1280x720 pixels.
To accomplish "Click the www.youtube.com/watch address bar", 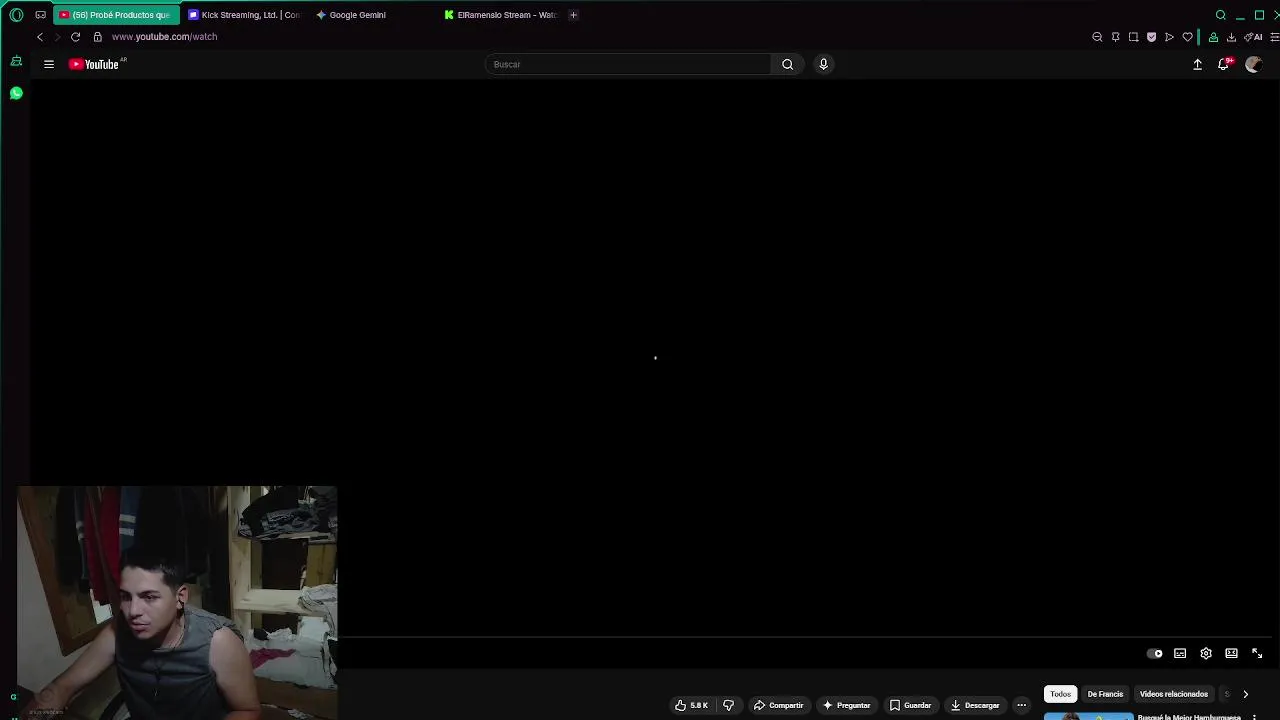I will coord(164,37).
